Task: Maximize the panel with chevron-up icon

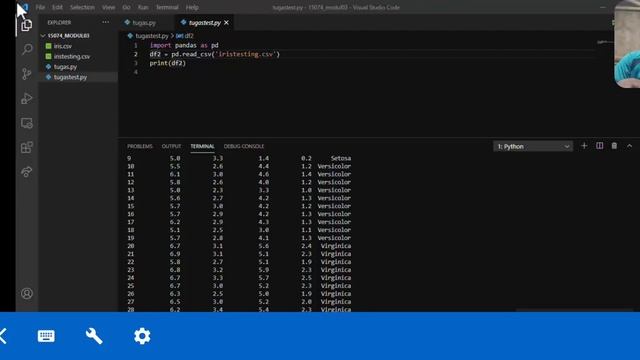Action: point(629,146)
